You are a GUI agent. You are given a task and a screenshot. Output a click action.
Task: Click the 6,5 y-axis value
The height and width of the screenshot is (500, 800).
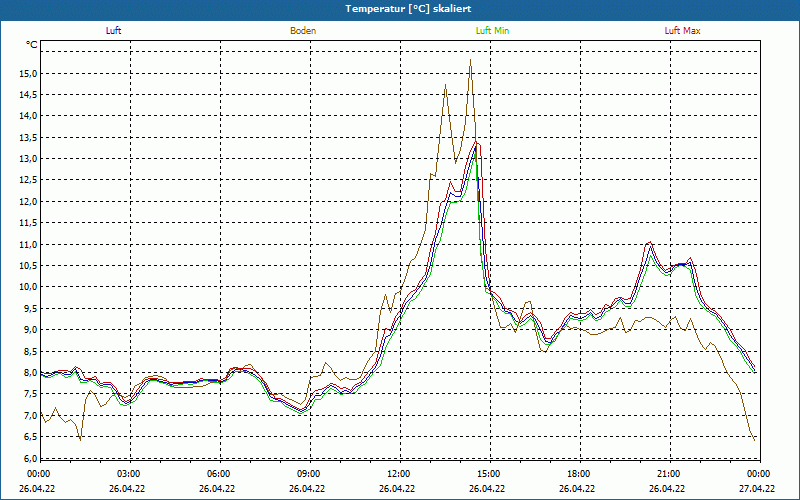click(30, 437)
